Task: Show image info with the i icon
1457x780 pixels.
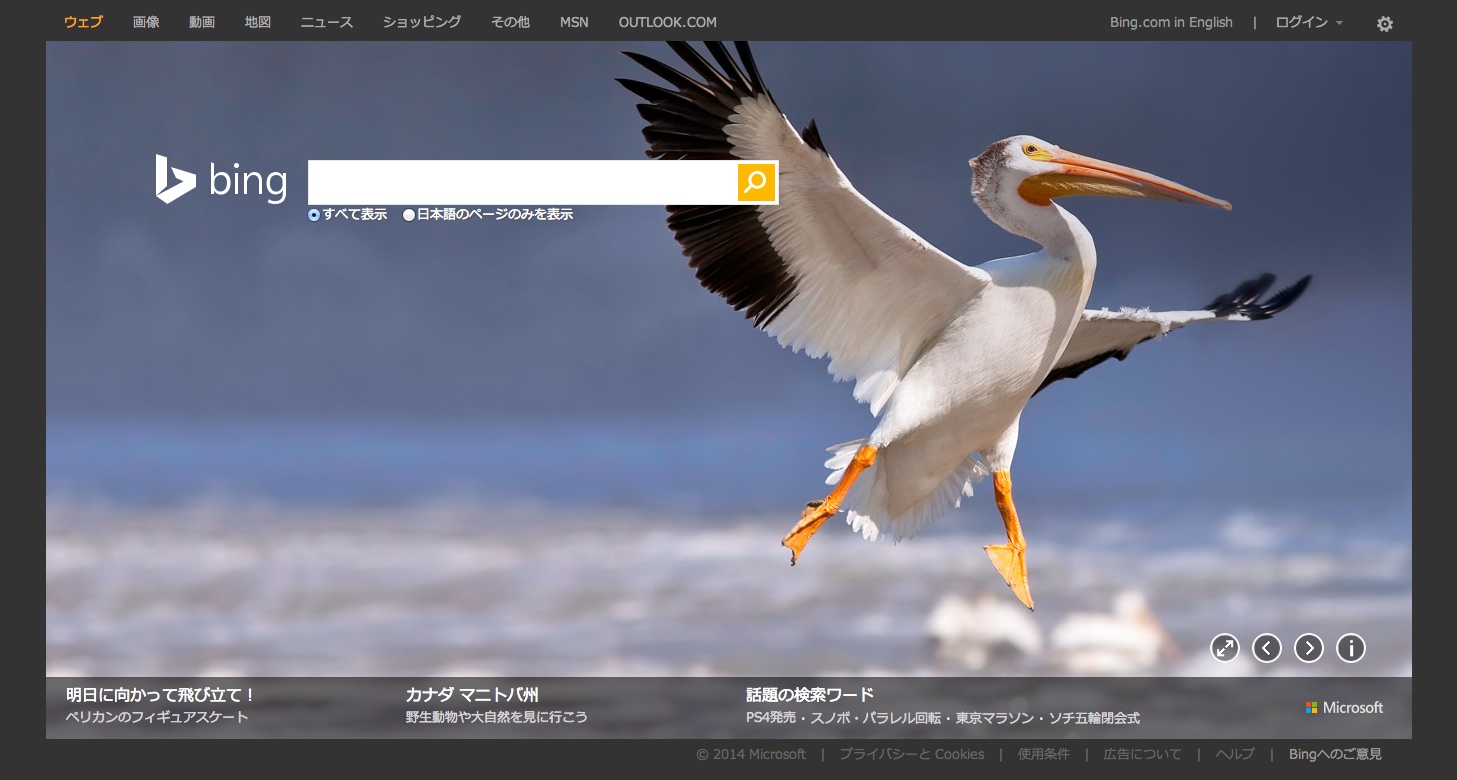Action: 1350,648
